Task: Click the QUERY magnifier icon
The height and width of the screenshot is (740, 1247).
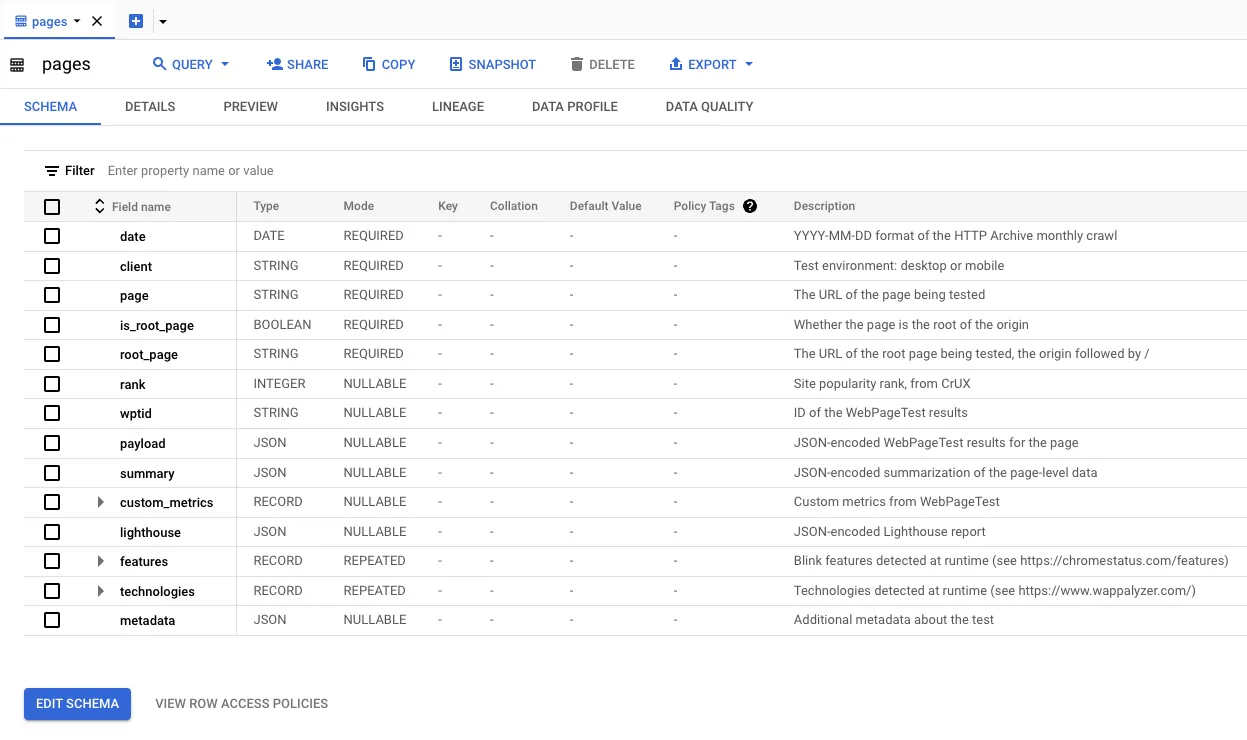Action: click(x=160, y=64)
